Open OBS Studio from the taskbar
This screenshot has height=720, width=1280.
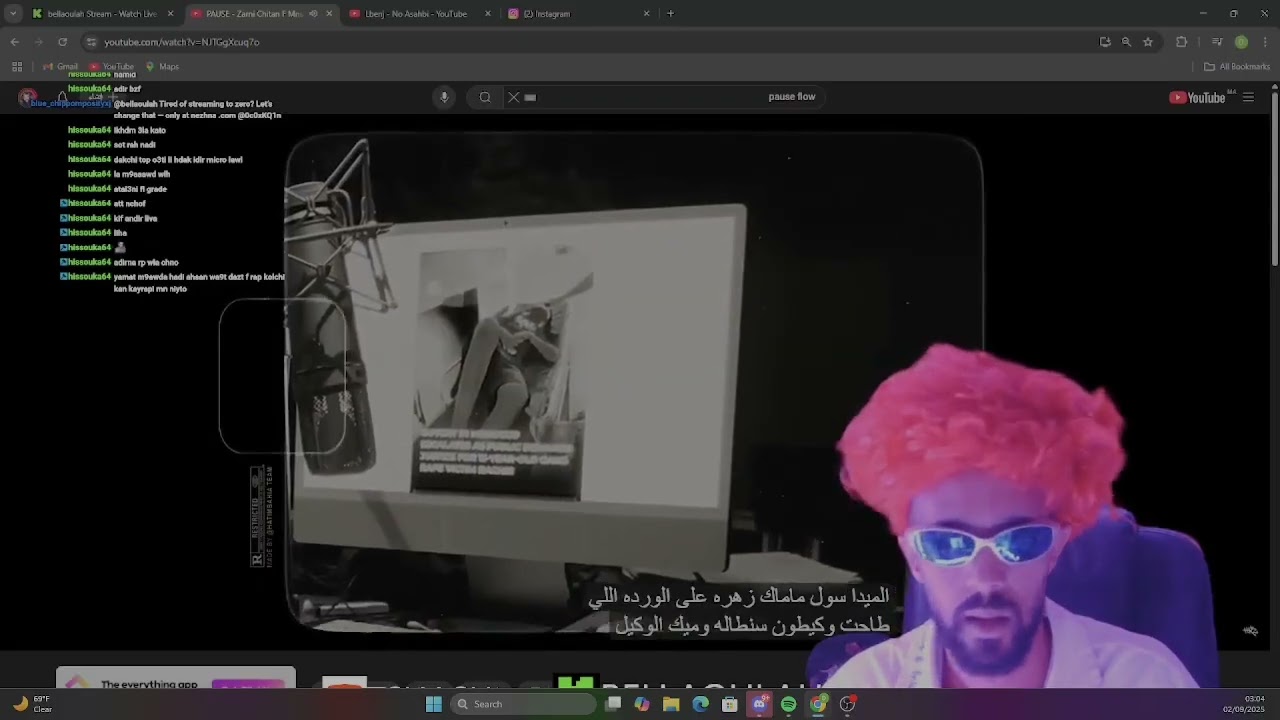tap(847, 704)
